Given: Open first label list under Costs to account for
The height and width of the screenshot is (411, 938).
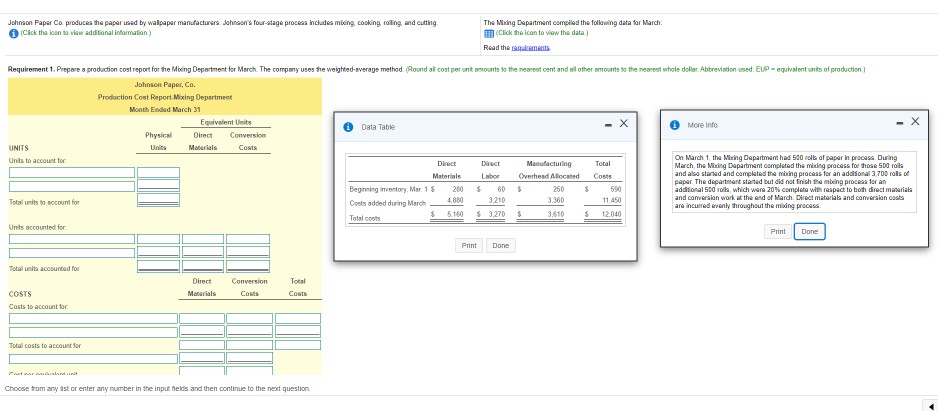Looking at the screenshot, I should click(x=93, y=318).
